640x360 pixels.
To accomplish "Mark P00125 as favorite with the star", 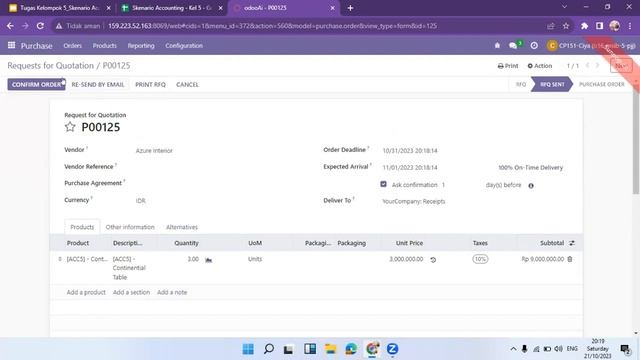I will click(70, 127).
